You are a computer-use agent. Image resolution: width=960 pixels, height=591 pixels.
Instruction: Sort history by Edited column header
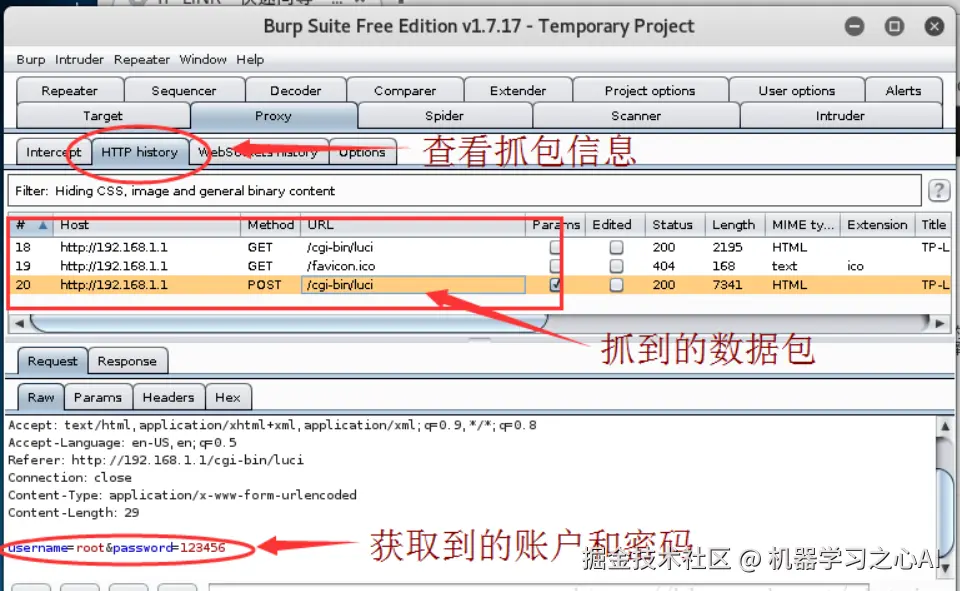tap(615, 225)
